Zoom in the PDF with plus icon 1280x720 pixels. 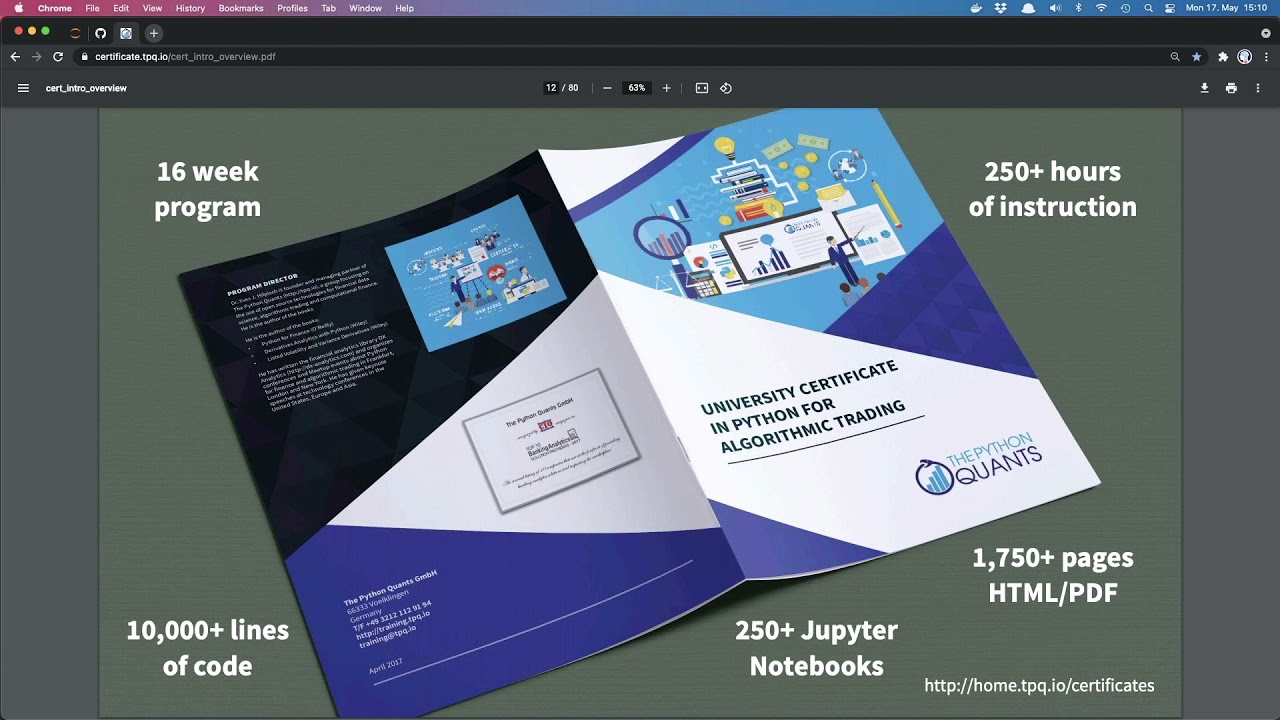pyautogui.click(x=667, y=88)
